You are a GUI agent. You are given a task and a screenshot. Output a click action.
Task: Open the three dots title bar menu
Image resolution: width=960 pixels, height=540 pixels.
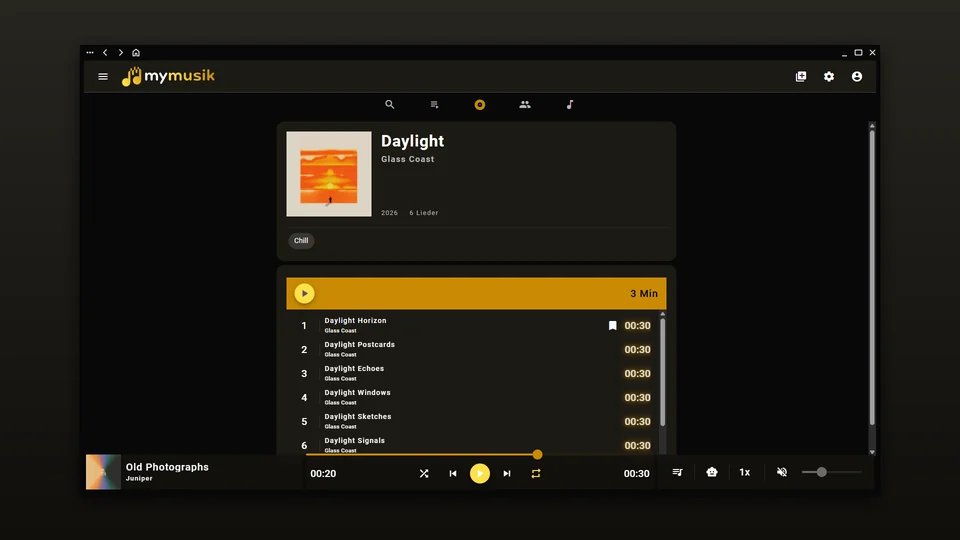(x=90, y=53)
